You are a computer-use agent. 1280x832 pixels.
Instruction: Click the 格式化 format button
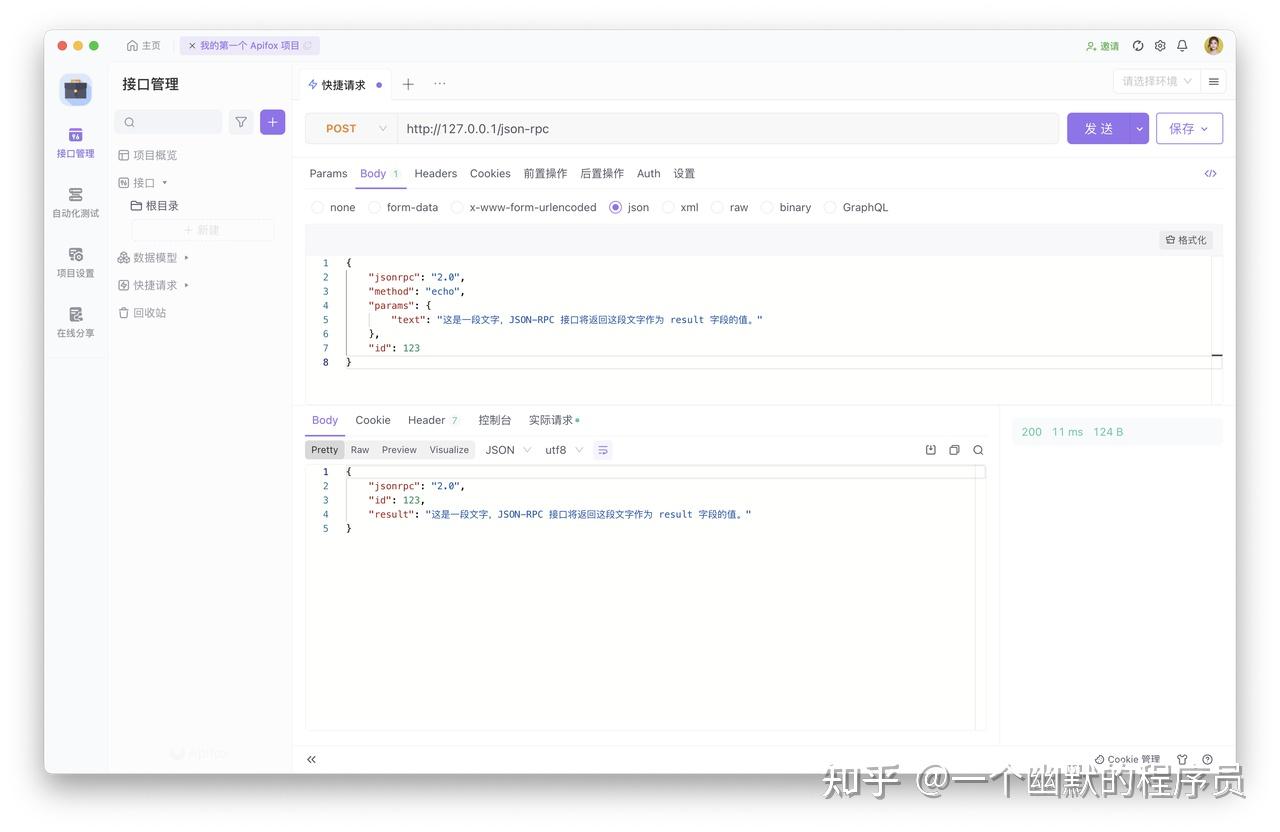click(x=1186, y=240)
